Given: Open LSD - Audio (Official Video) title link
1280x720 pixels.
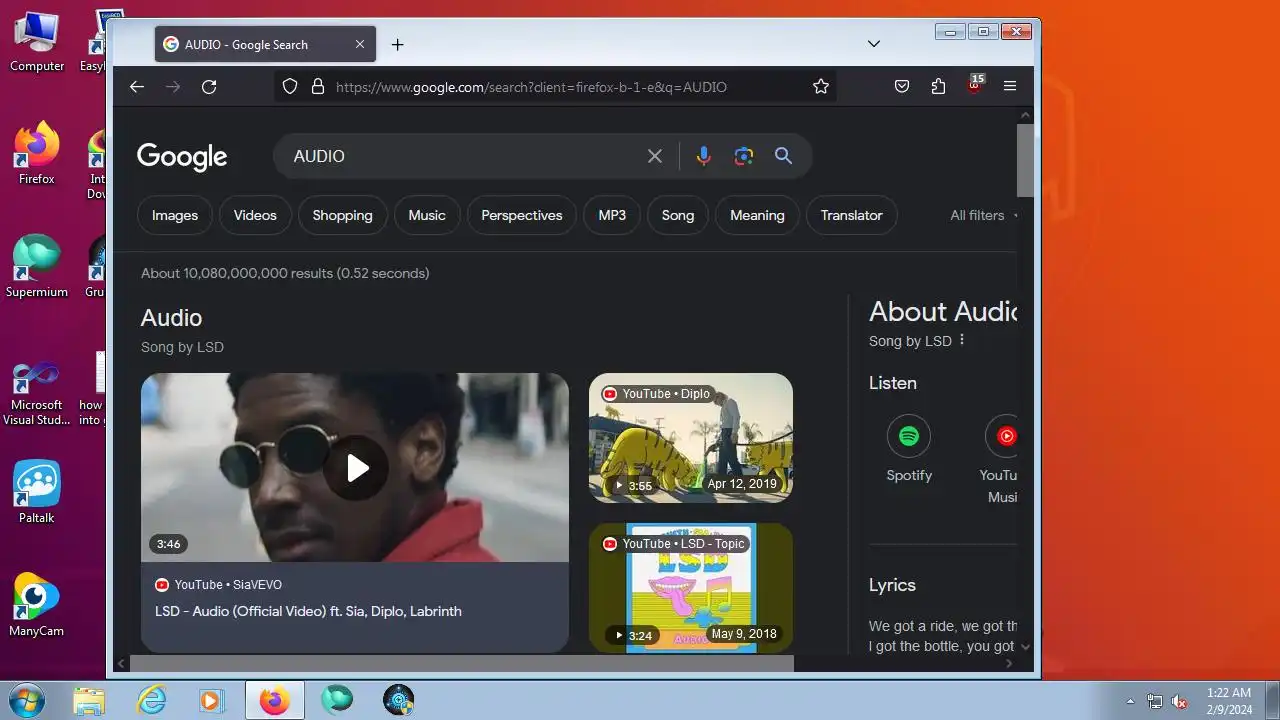Looking at the screenshot, I should [x=308, y=611].
